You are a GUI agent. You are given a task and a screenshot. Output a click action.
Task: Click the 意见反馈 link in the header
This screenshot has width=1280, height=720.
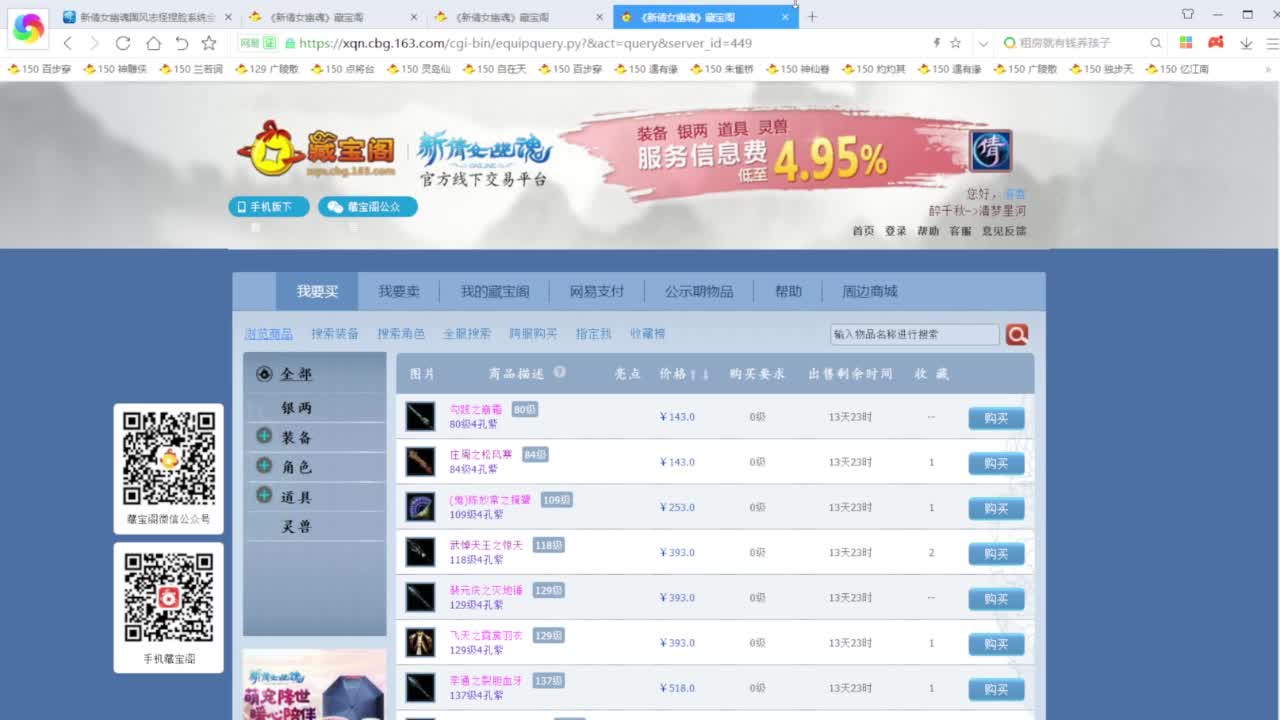(1003, 231)
